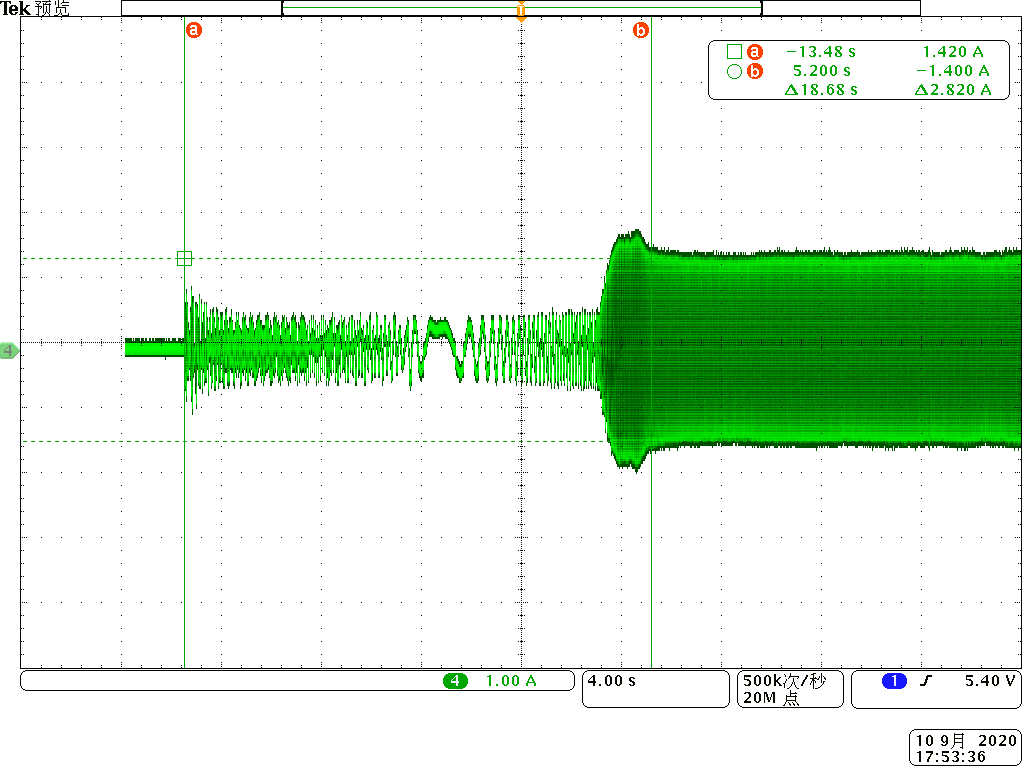Image resolution: width=1024 pixels, height=768 pixels.
Task: Click the 5.40 V trigger level value
Action: coord(990,680)
